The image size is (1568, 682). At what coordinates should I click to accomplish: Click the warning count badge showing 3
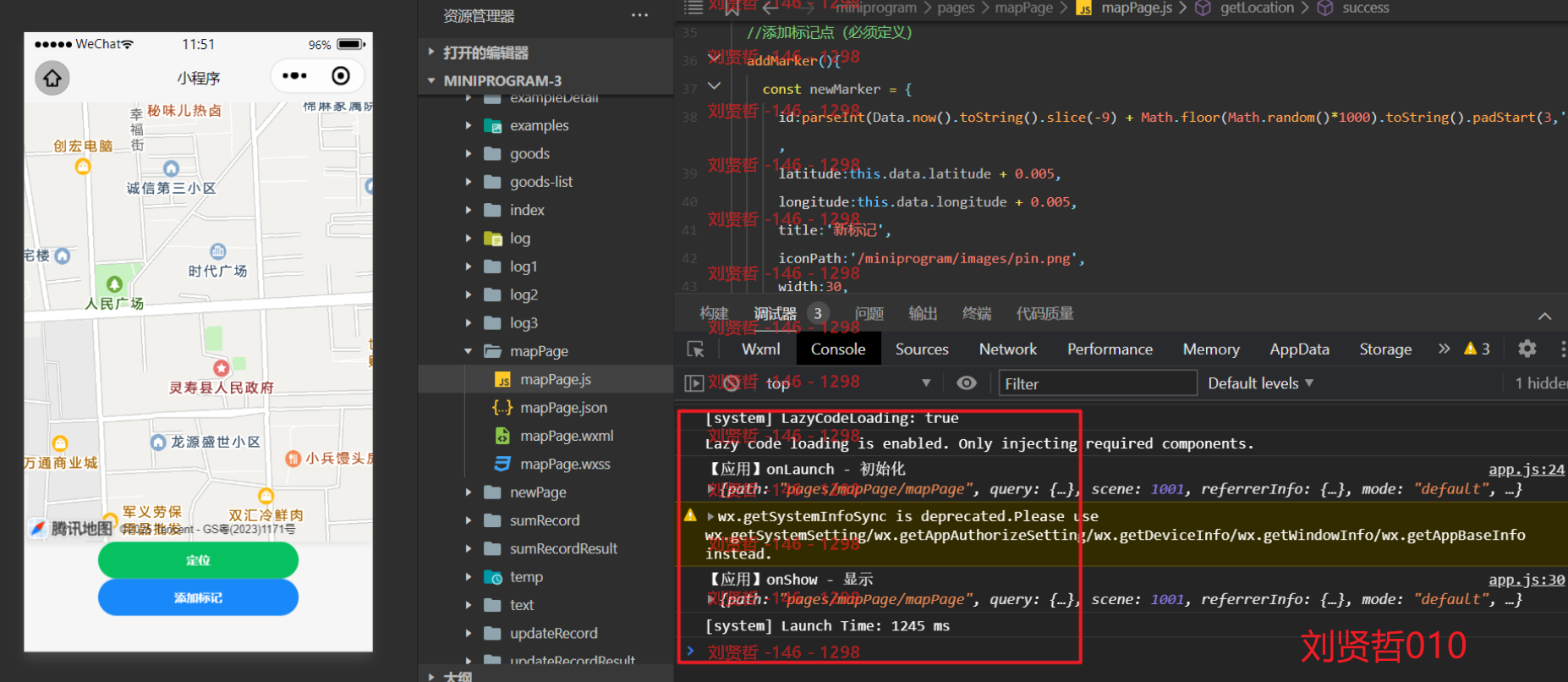click(x=1478, y=349)
